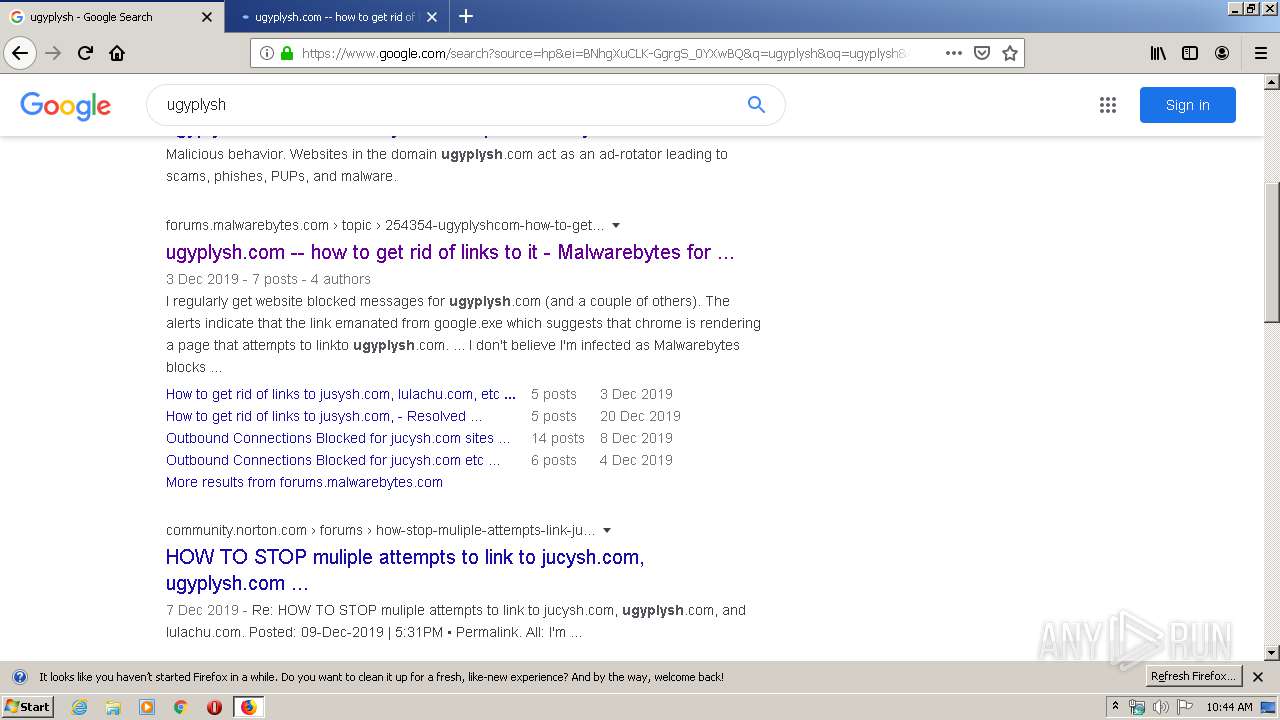Show site information icon in address bar

click(267, 53)
